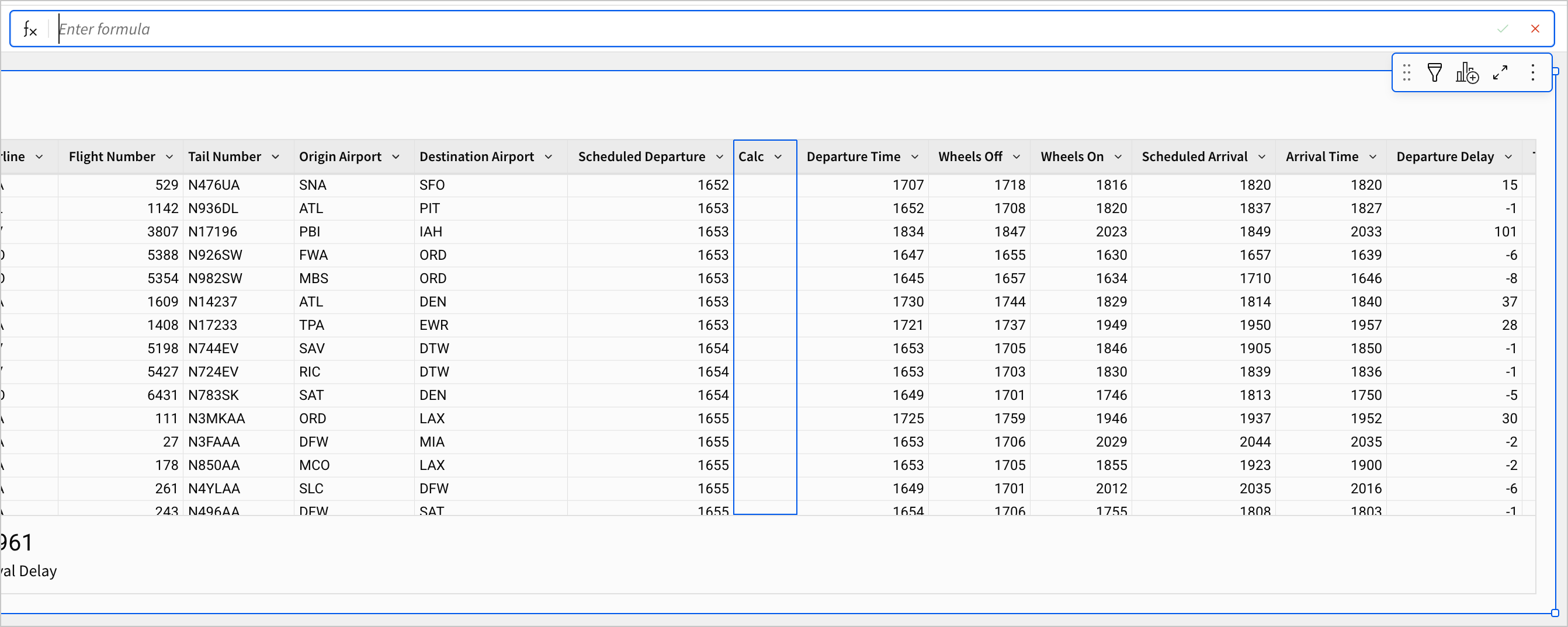The image size is (1568, 627).
Task: Cancel formula with red X
Action: click(x=1535, y=29)
